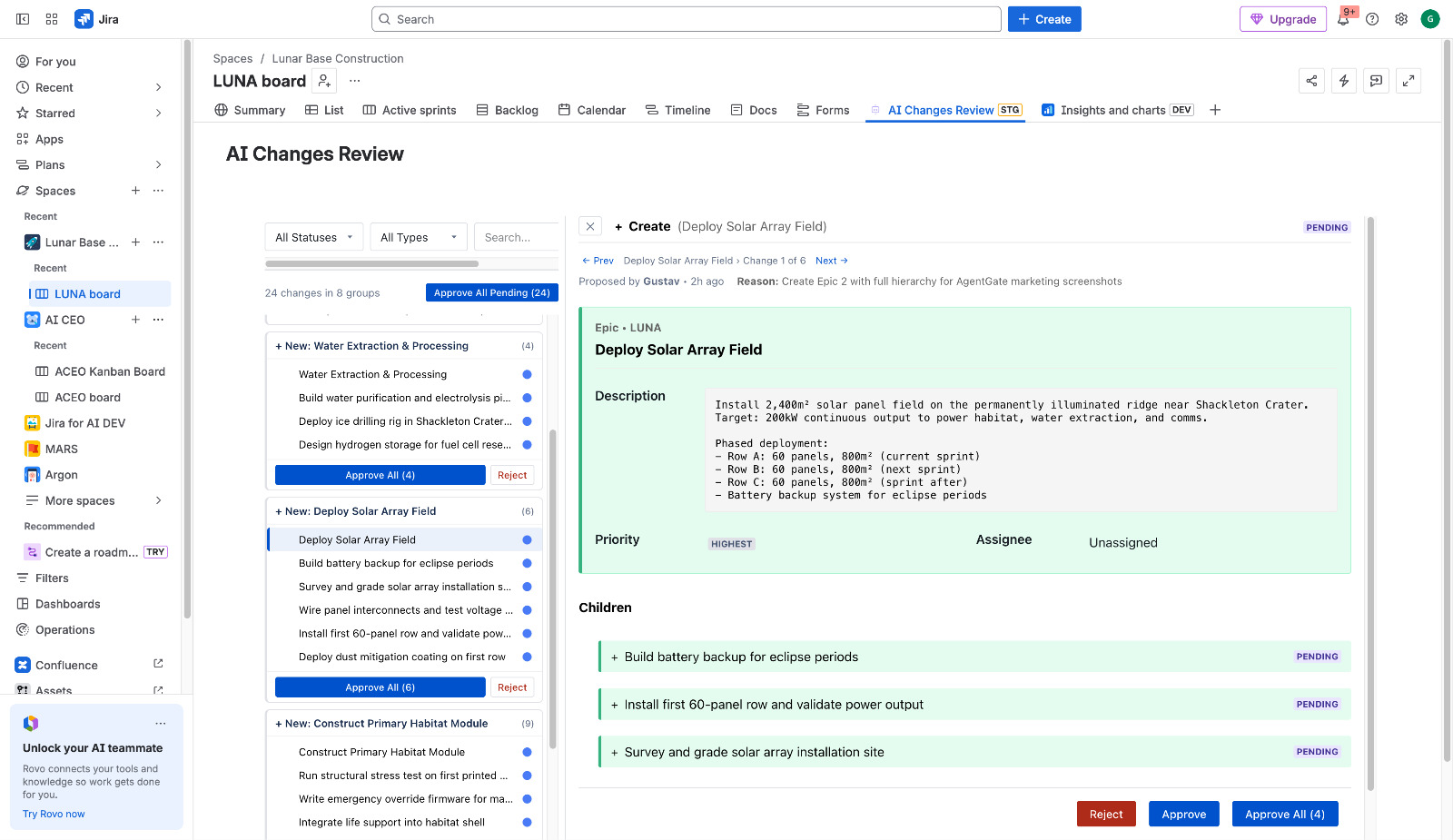This screenshot has width=1453, height=840.
Task: Expand the More spaces chevron
Action: 158,500
